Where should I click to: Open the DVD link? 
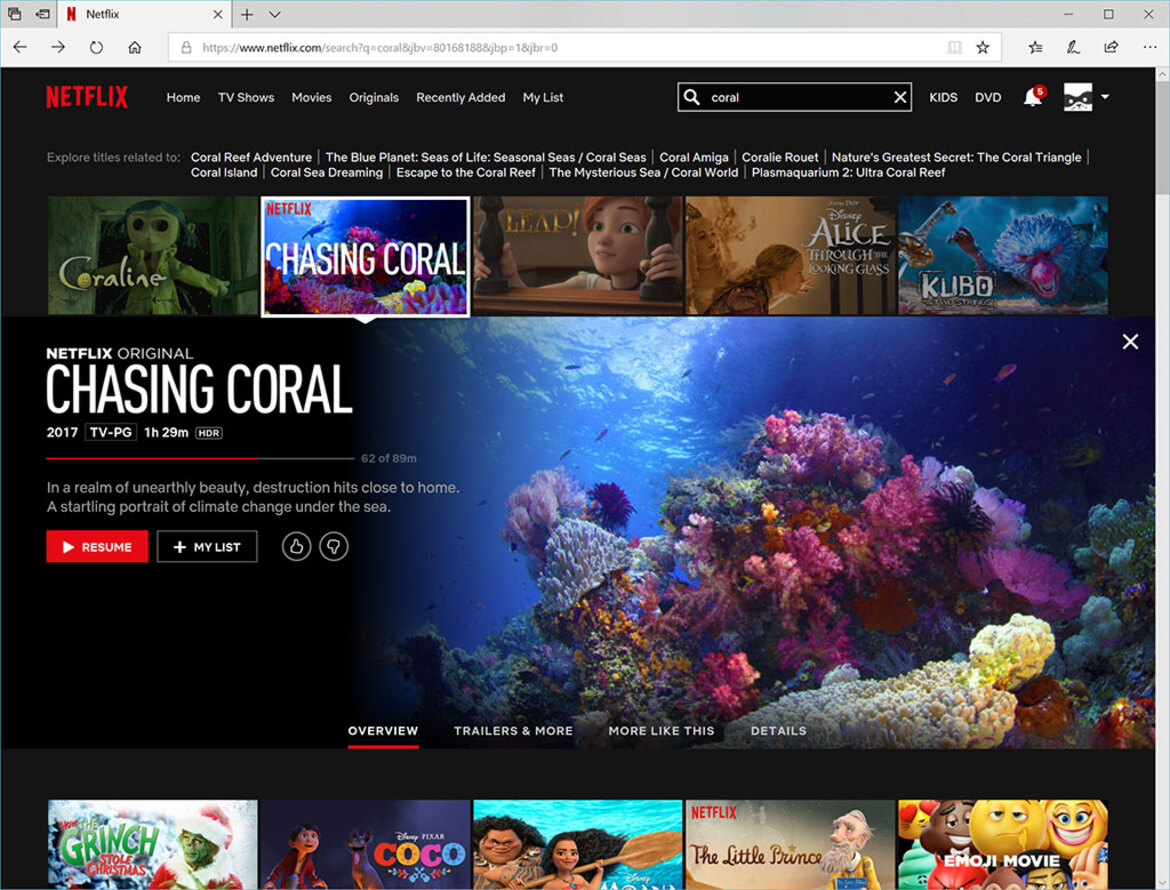tap(988, 97)
